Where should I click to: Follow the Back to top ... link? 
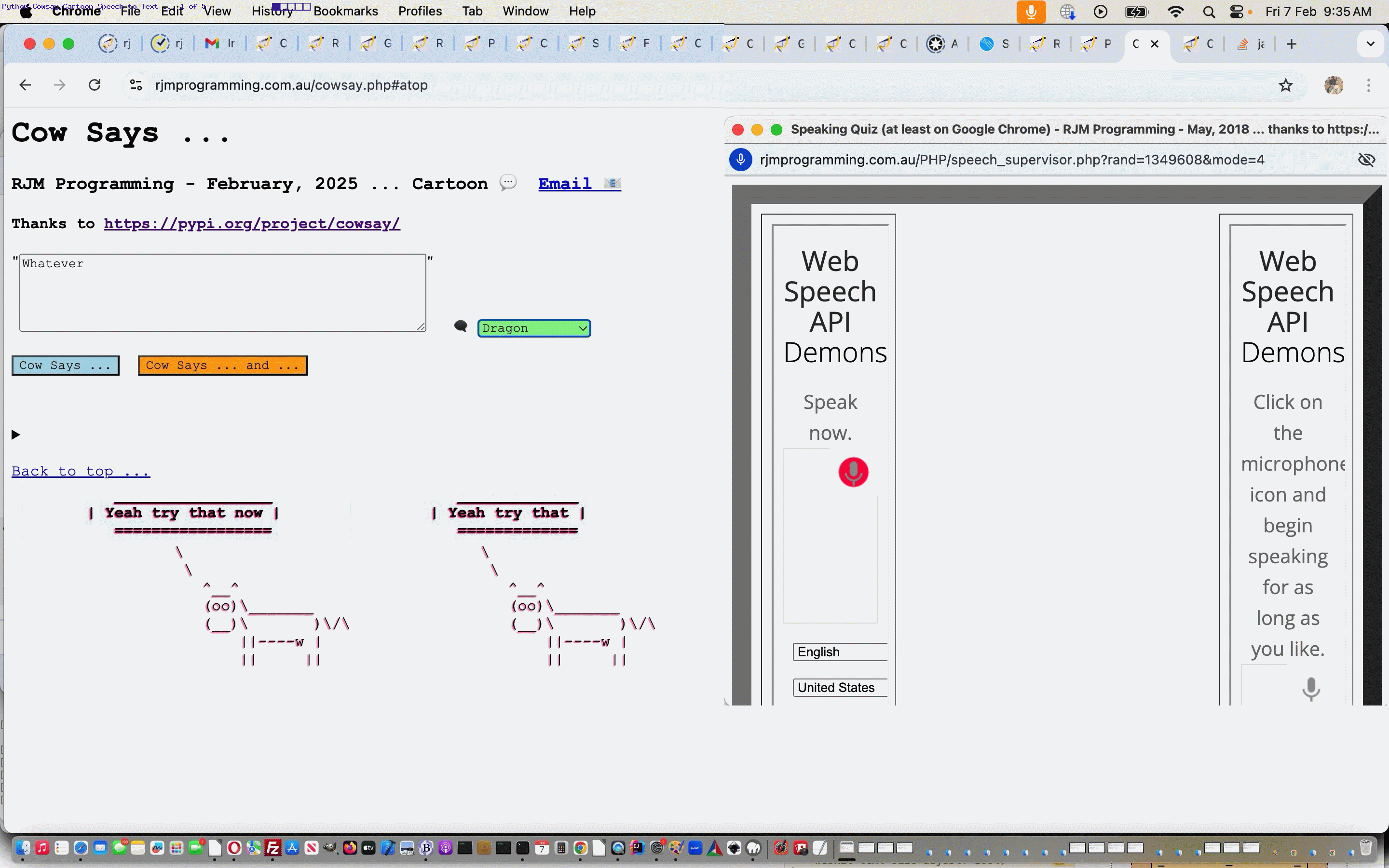(x=81, y=471)
